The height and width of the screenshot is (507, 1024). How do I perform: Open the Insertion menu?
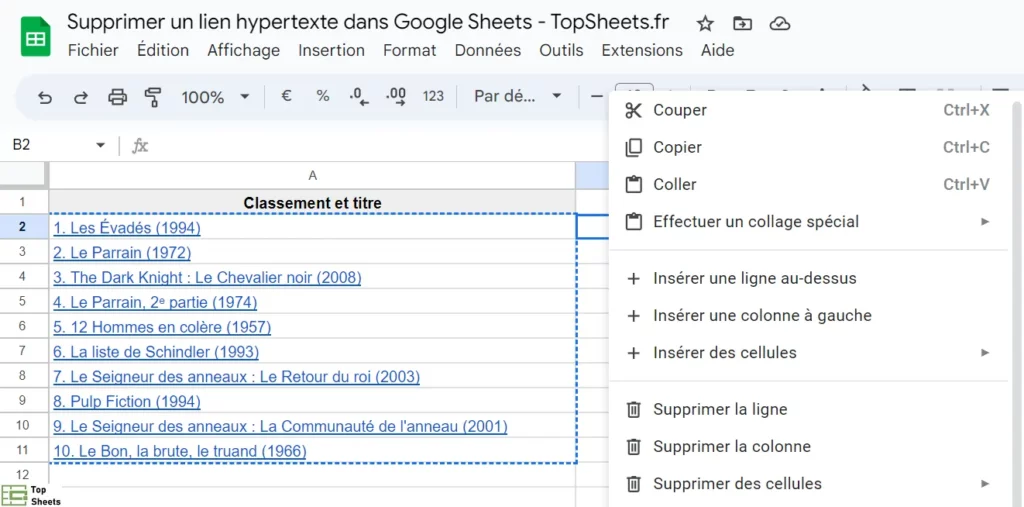pos(331,50)
